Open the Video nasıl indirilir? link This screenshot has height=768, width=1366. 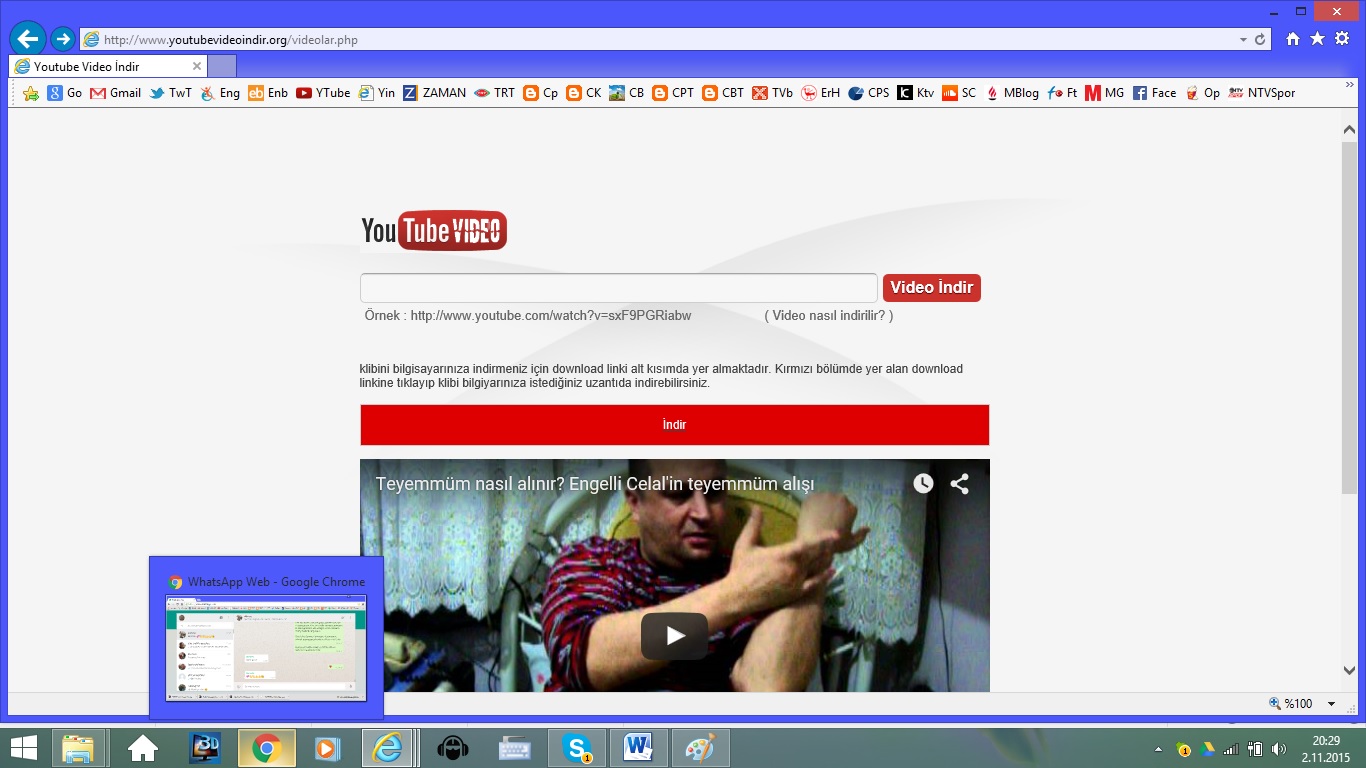pyautogui.click(x=829, y=315)
